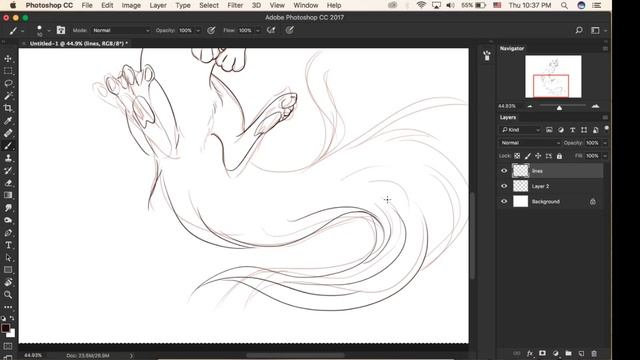Hide Layer 2 visibility
The width and height of the screenshot is (640, 360).
point(504,186)
